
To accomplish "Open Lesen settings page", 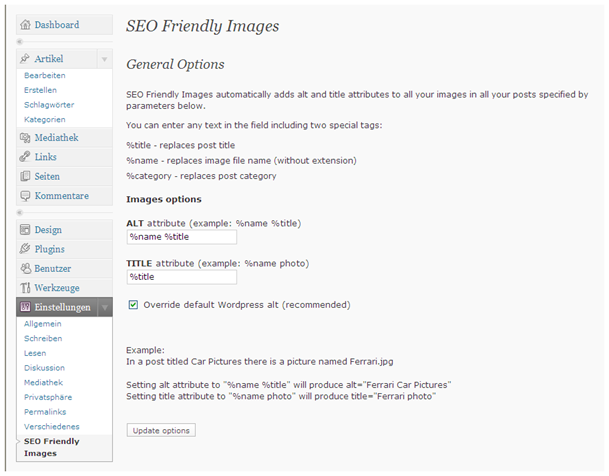I will (35, 353).
